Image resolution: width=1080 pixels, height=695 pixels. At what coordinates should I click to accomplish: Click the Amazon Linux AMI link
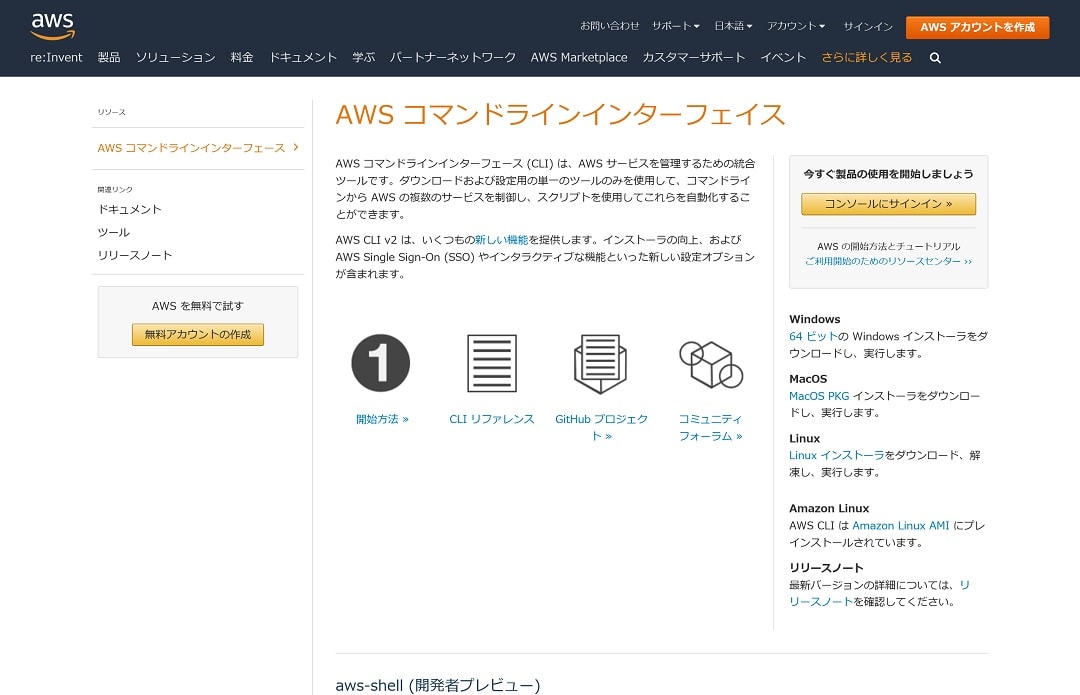click(901, 526)
